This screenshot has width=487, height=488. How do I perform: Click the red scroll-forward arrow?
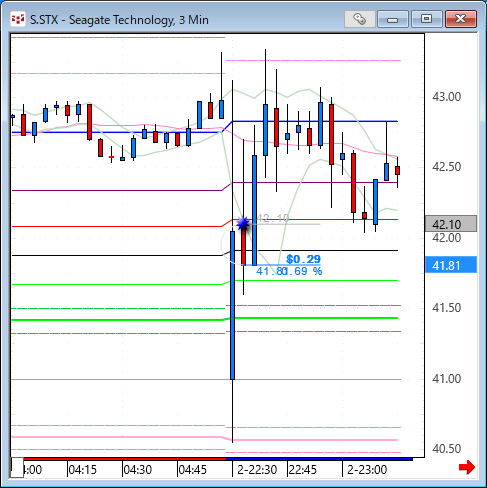point(467,467)
